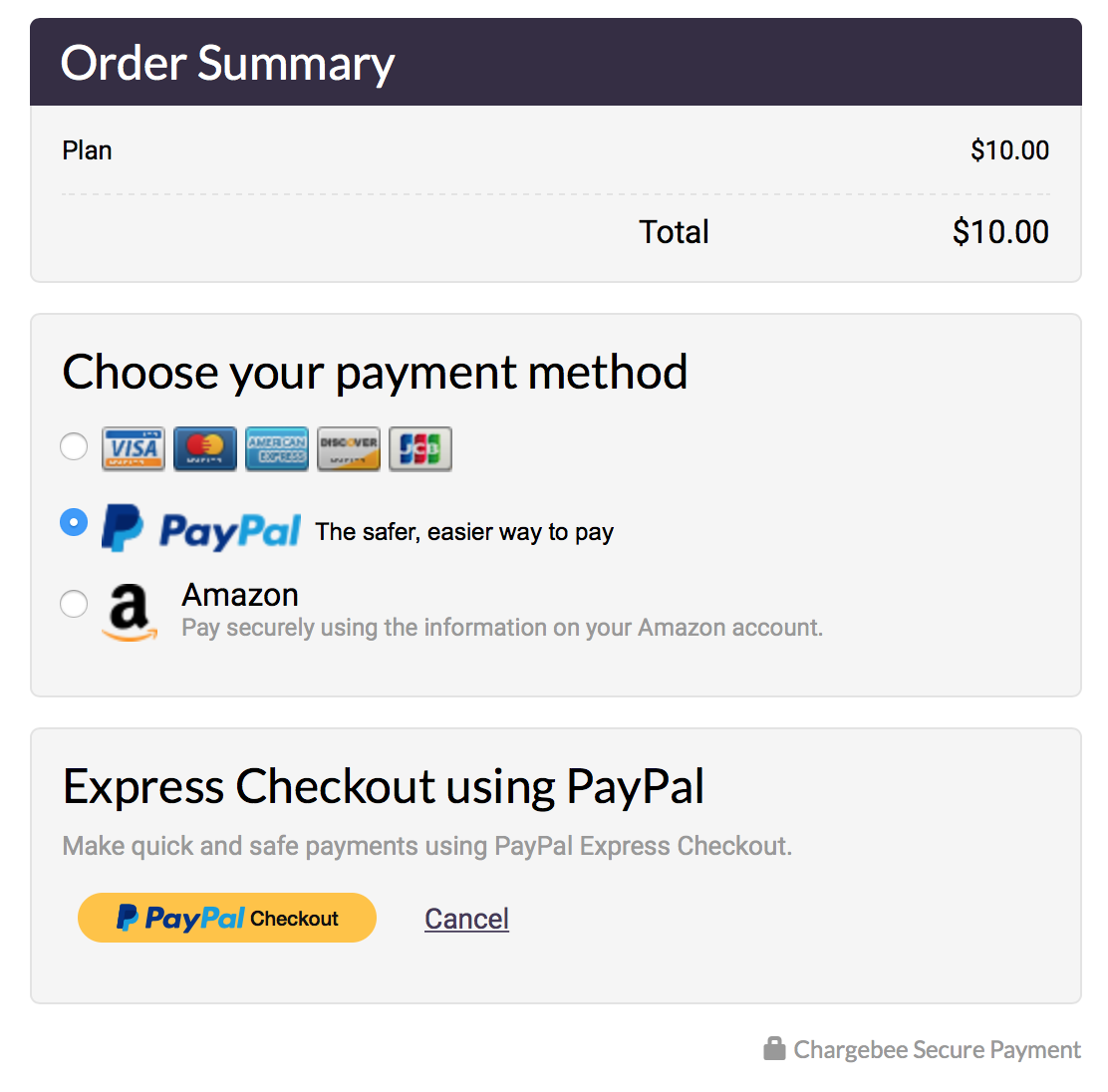The height and width of the screenshot is (1092, 1108).
Task: Select the credit card radio button
Action: (74, 446)
